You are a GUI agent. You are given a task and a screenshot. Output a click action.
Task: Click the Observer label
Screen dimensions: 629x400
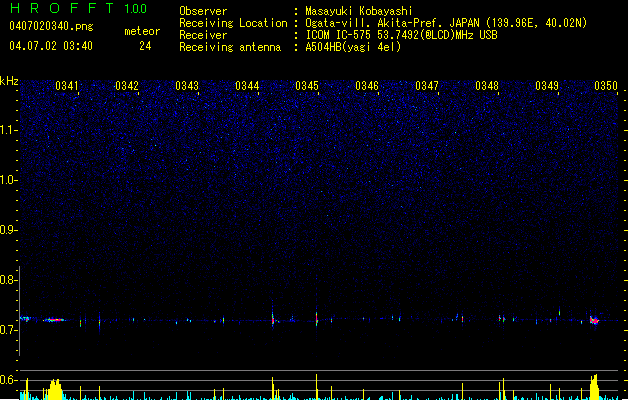click(203, 11)
